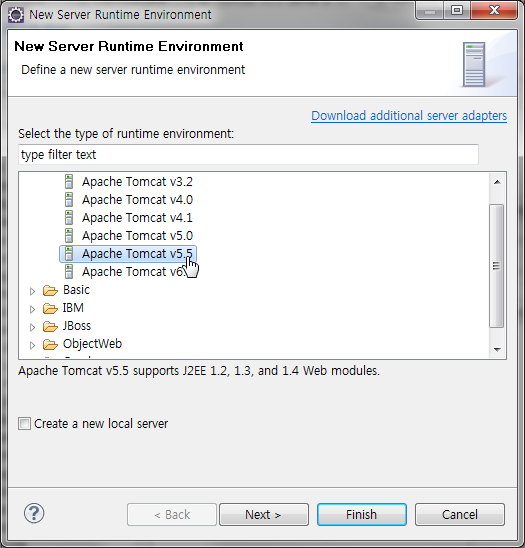Screen dimensions: 525x548
Task: Click the list scrollbar down arrow
Action: pyautogui.click(x=497, y=349)
